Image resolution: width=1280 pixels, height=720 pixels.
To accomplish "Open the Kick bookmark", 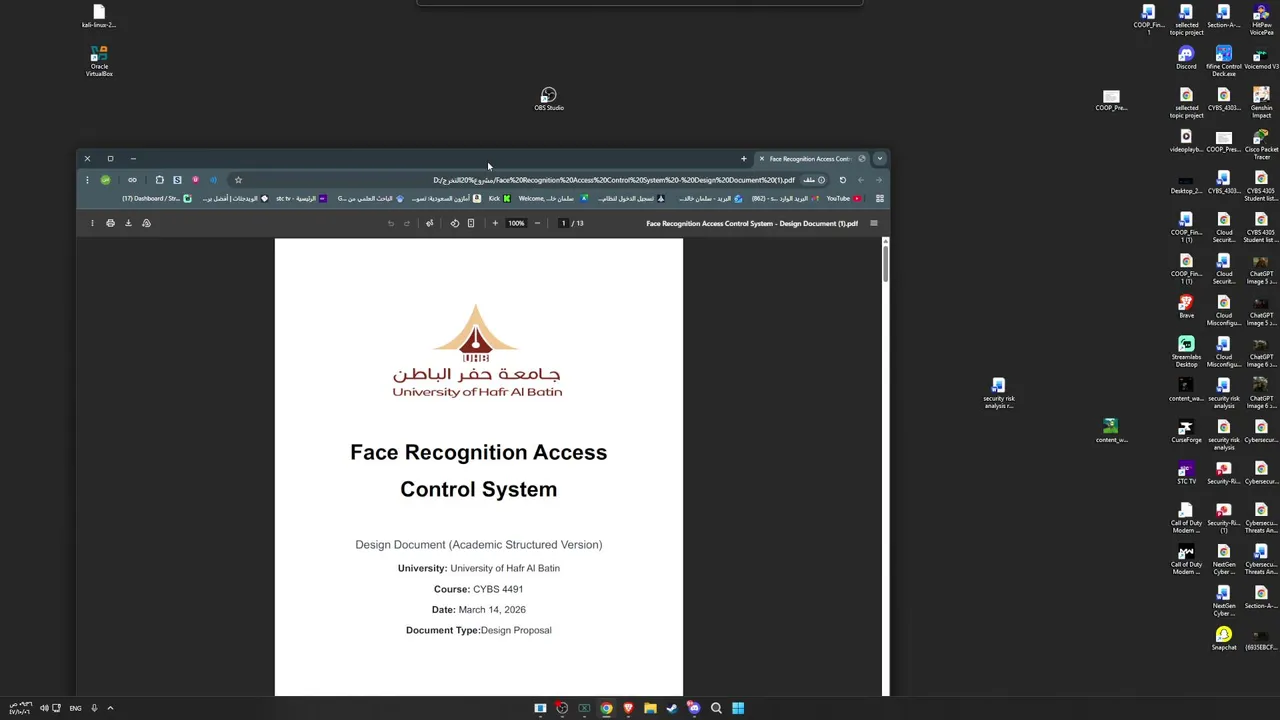I will (x=500, y=199).
